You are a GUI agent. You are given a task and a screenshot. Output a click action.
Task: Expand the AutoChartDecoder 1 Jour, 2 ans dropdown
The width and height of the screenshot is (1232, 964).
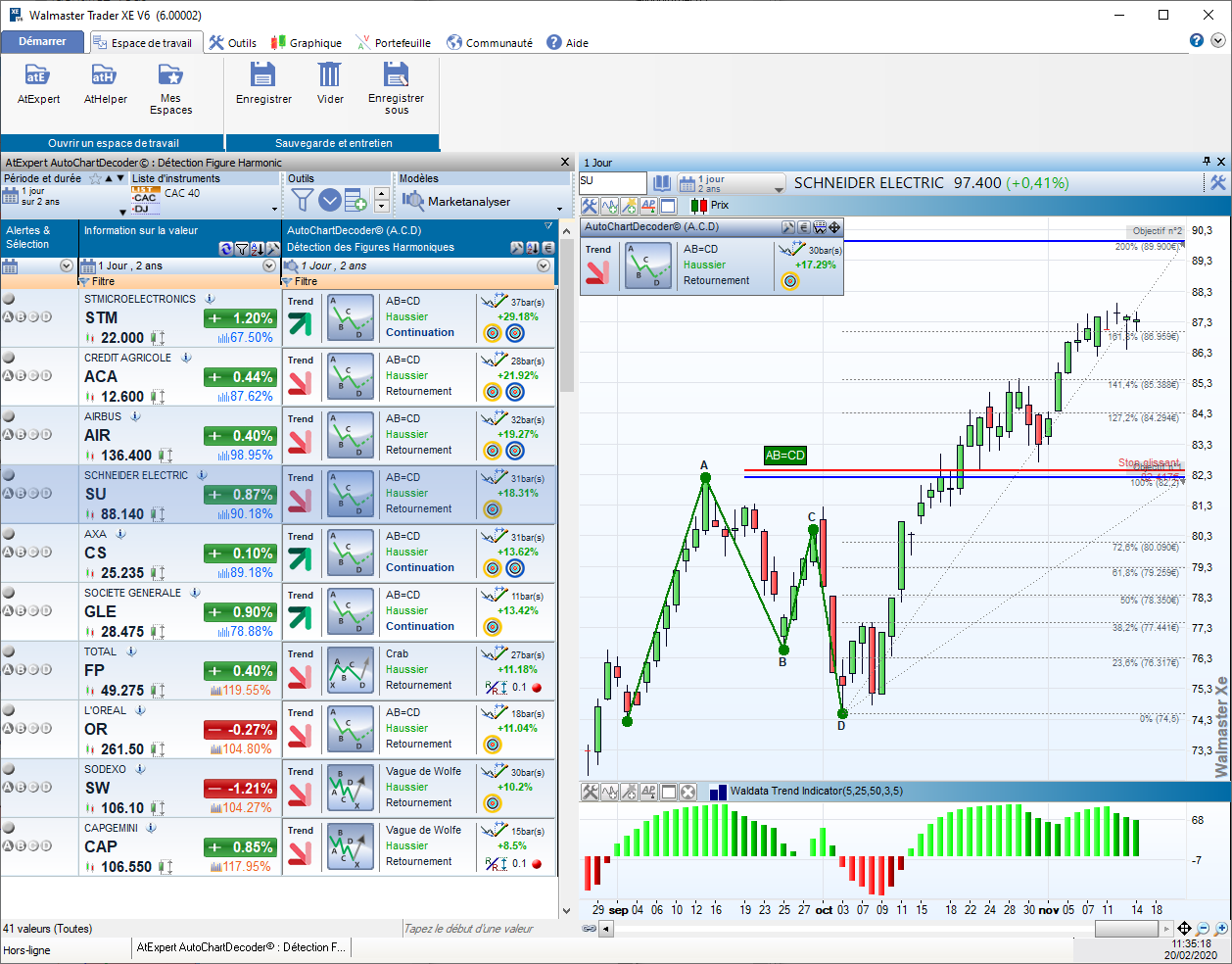pos(544,265)
